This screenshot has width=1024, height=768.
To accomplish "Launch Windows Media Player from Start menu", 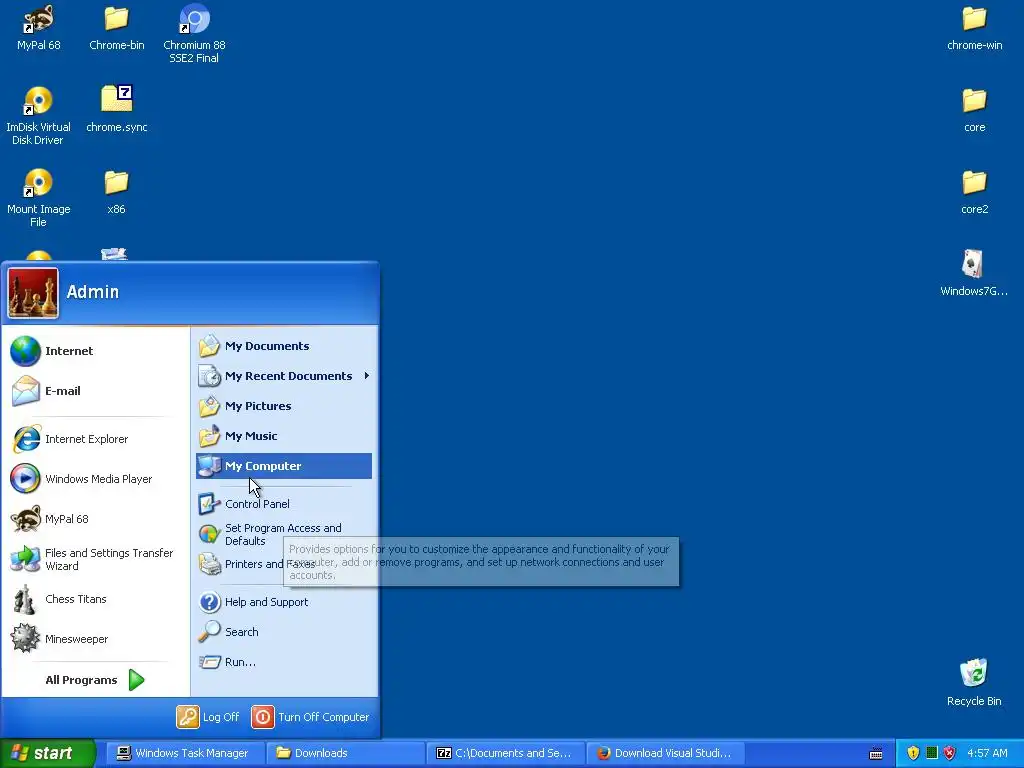I will click(x=95, y=479).
